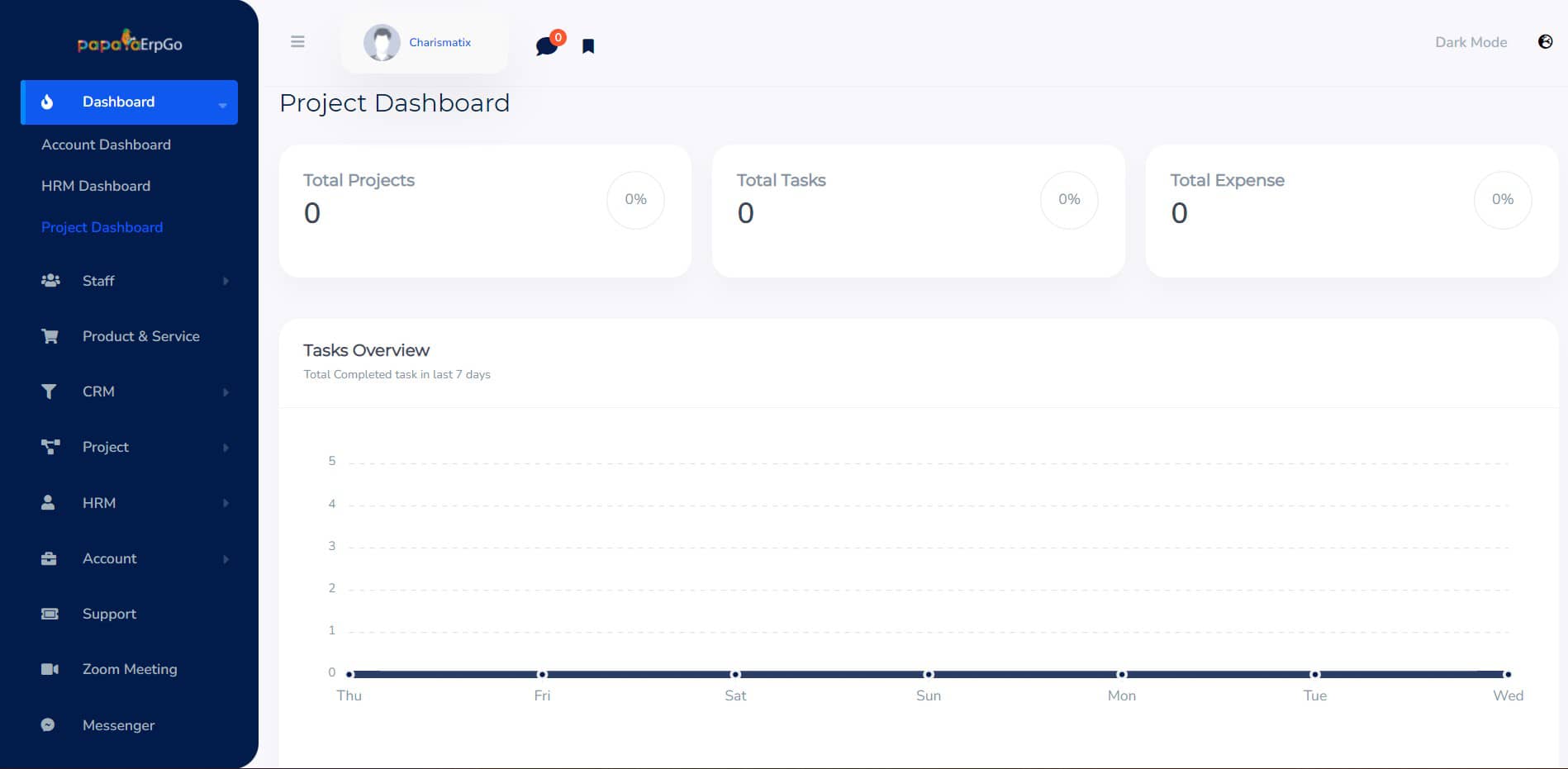Open the HRM menu label
The height and width of the screenshot is (769, 1568).
99,503
